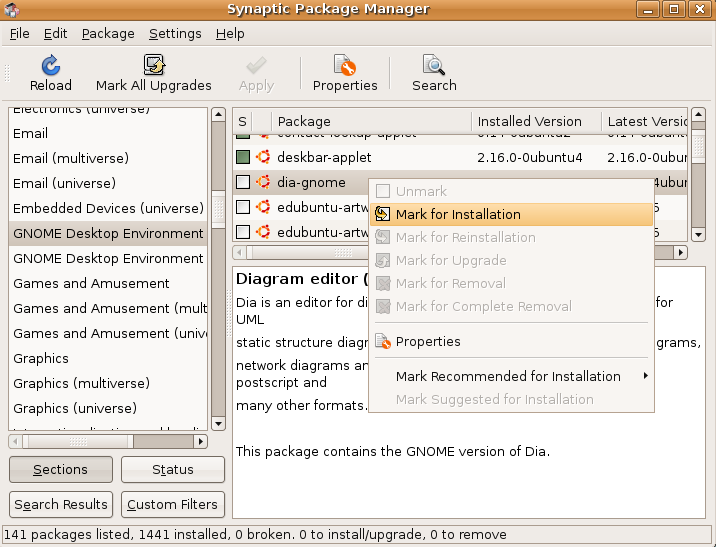Click the Apply checkmark icon
This screenshot has height=547, width=716.
[x=256, y=65]
